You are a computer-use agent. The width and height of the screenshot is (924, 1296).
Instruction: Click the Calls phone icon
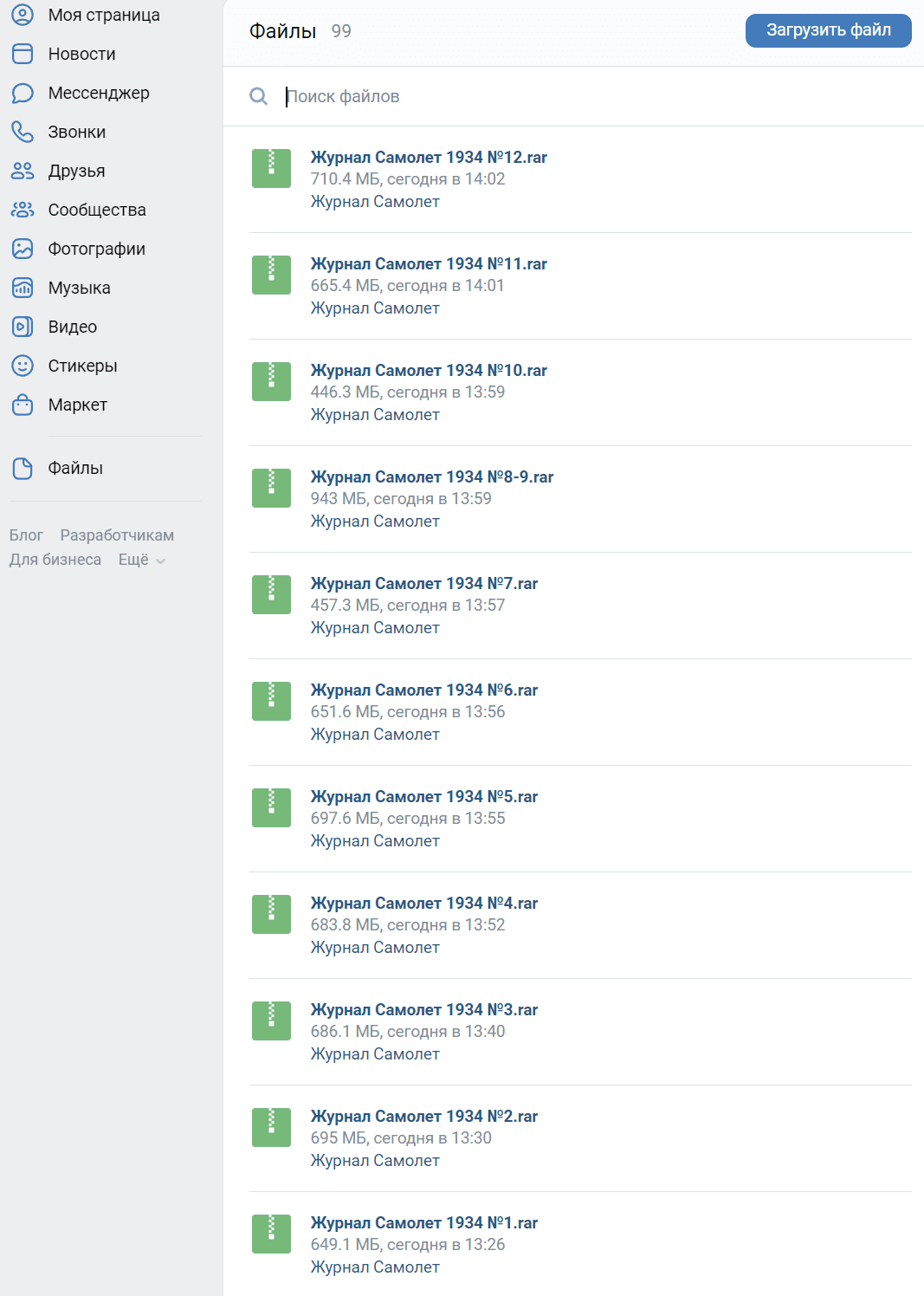[x=23, y=132]
